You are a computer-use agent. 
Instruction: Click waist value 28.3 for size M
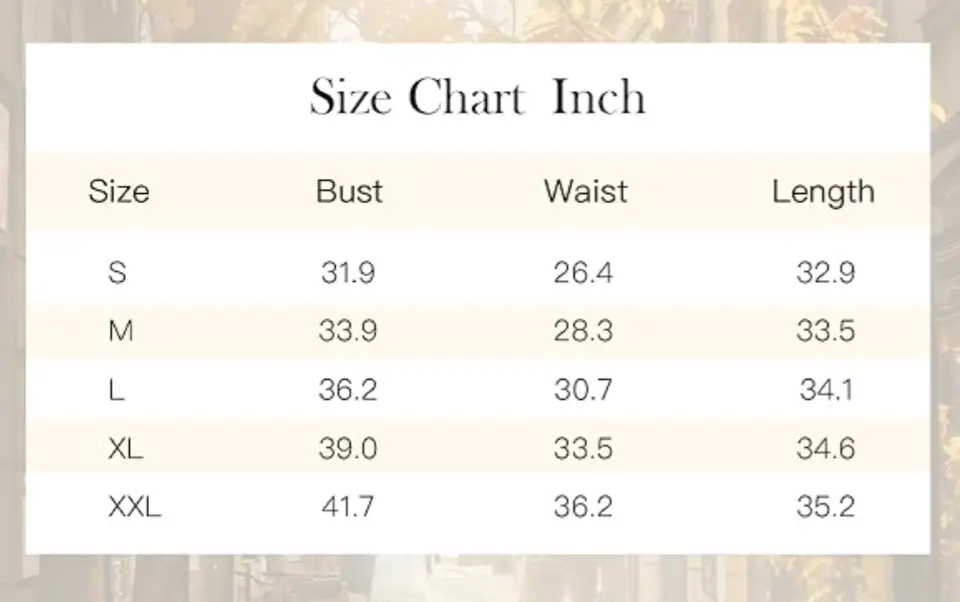pos(583,331)
